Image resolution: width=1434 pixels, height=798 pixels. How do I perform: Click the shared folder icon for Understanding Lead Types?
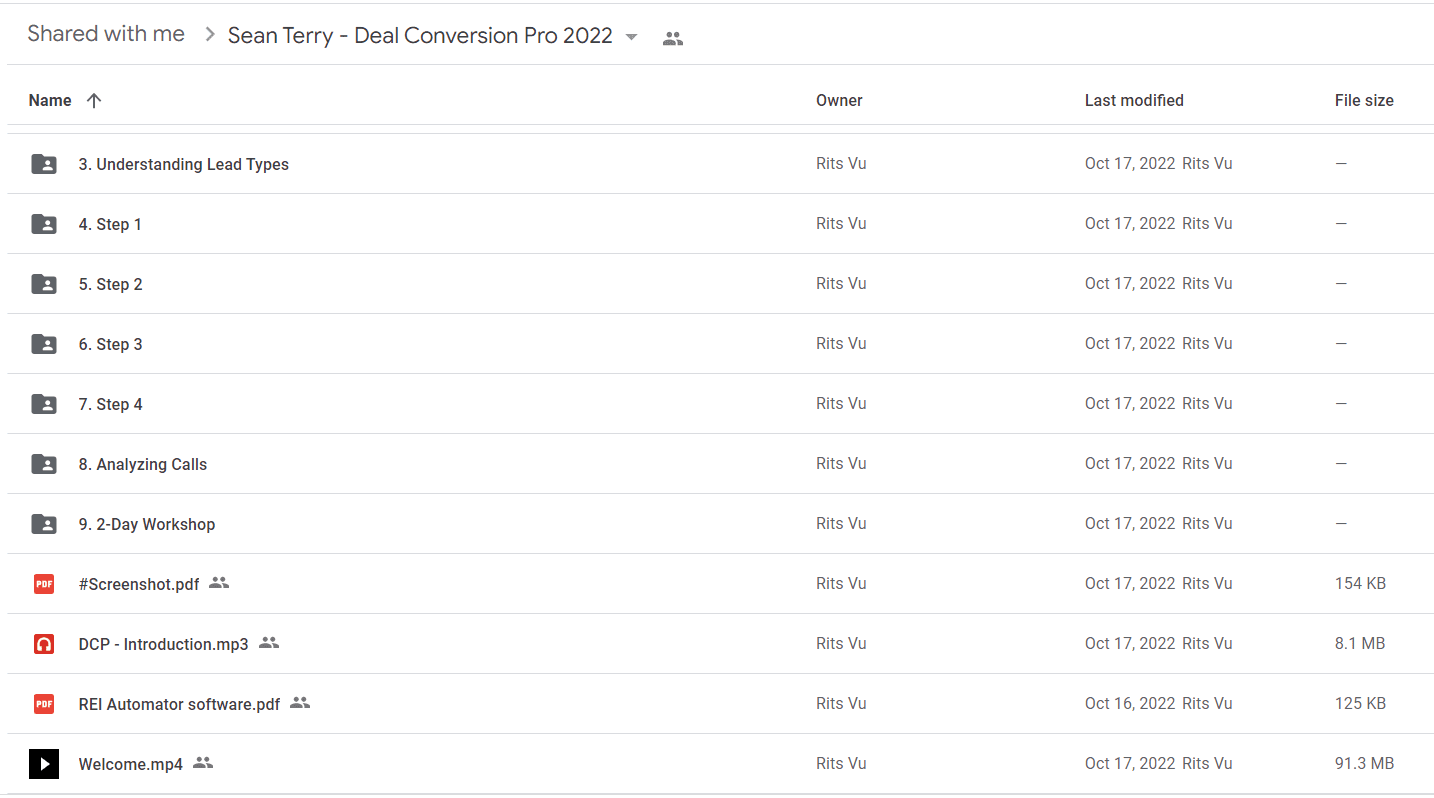[x=44, y=164]
